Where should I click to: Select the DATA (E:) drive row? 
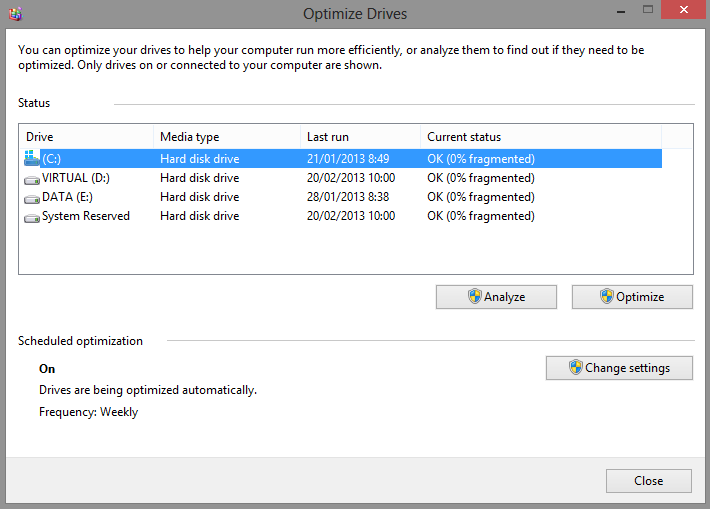coord(341,197)
